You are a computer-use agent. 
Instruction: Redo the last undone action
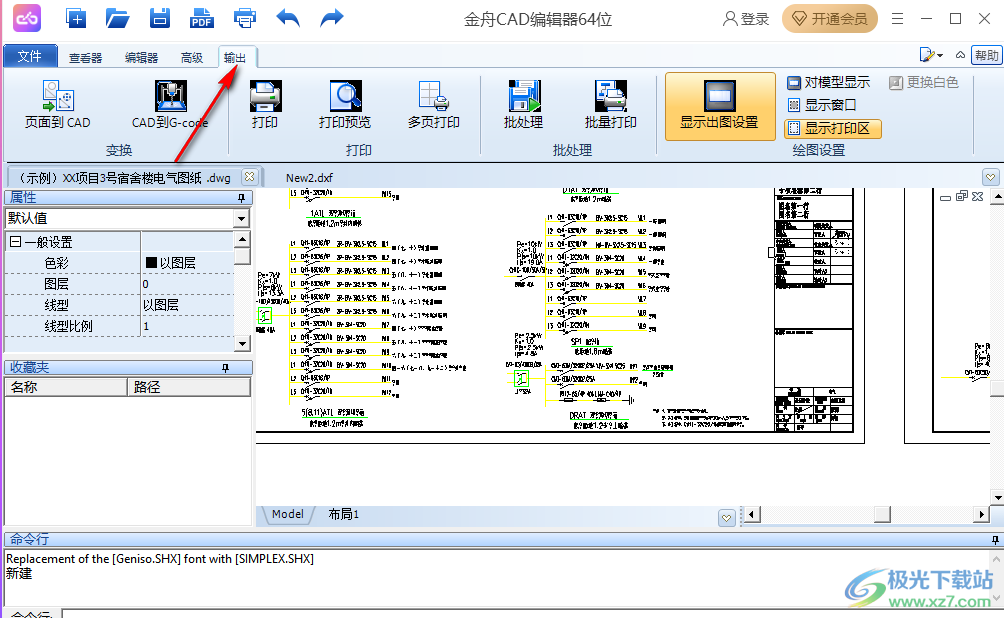coord(331,18)
